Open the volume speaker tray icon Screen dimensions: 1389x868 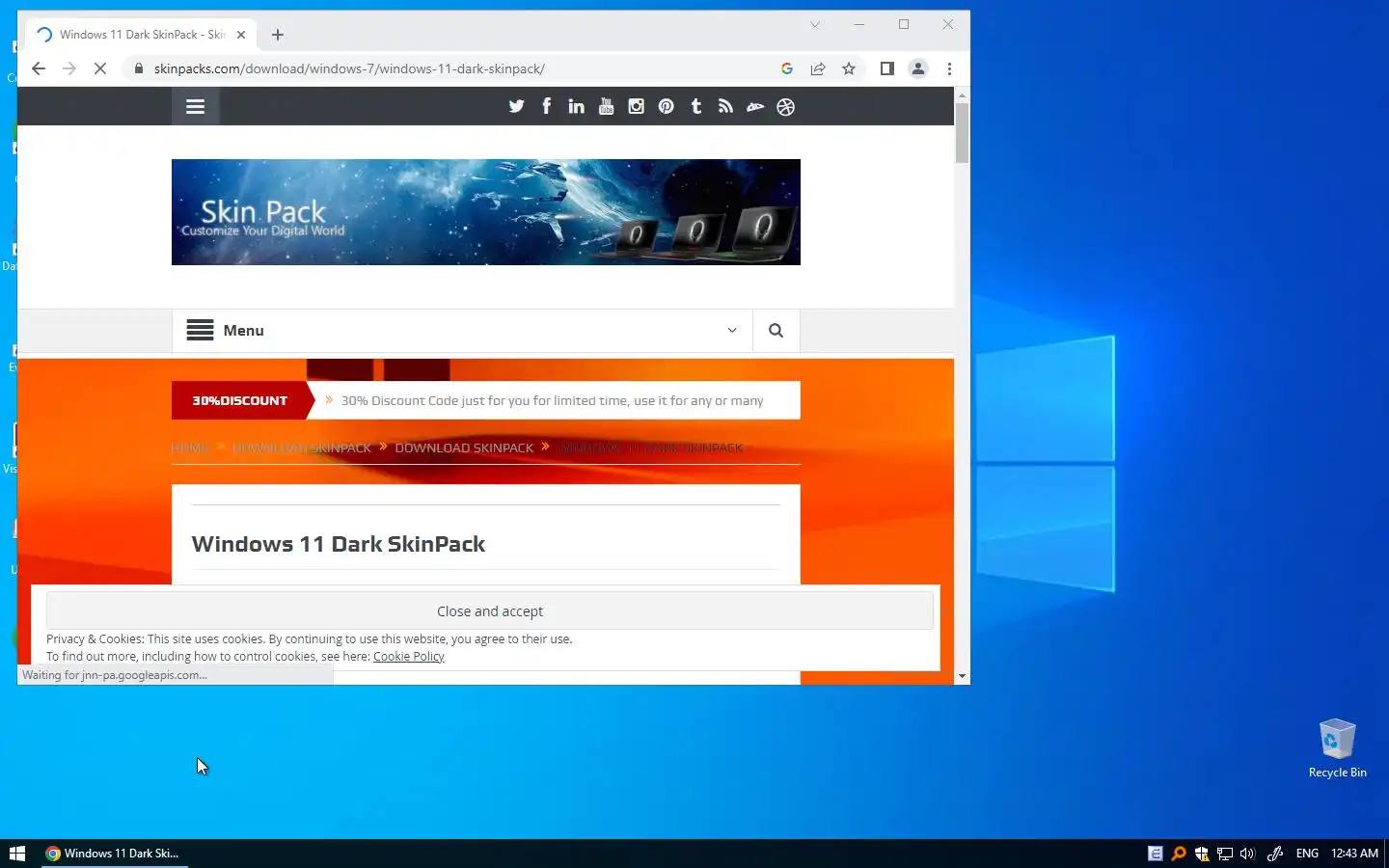click(1247, 854)
